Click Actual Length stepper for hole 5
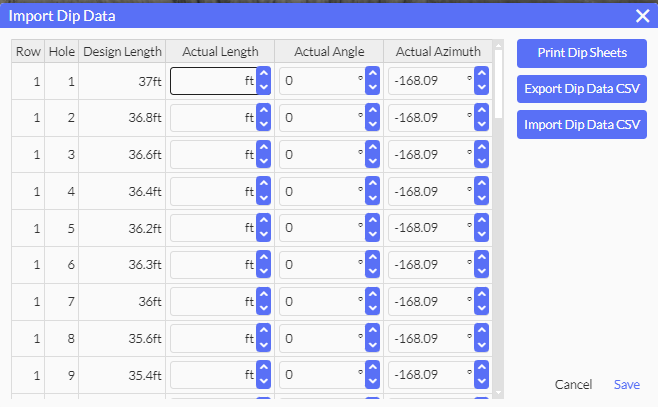The width and height of the screenshot is (658, 407). tap(263, 229)
